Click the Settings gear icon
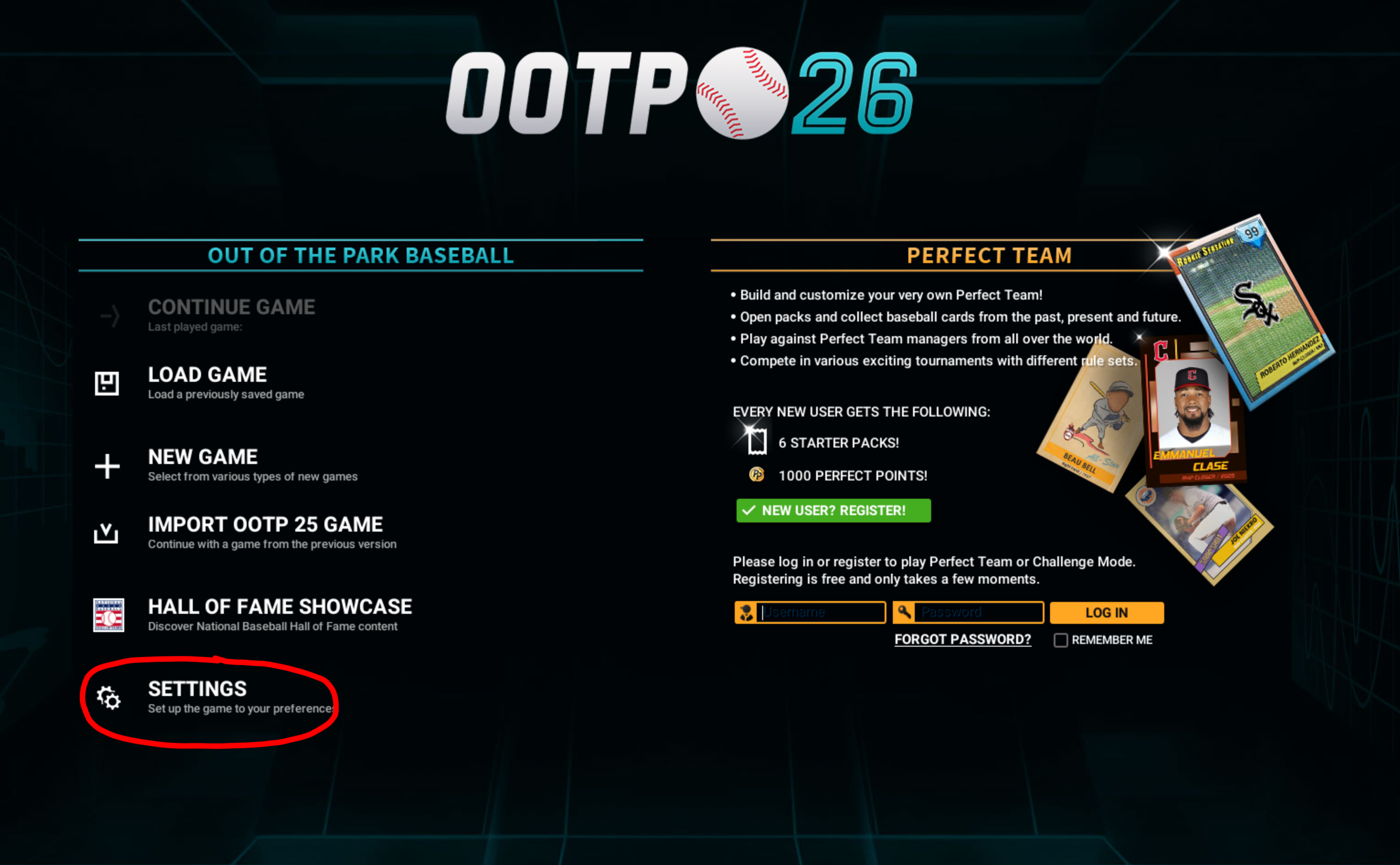 click(108, 697)
